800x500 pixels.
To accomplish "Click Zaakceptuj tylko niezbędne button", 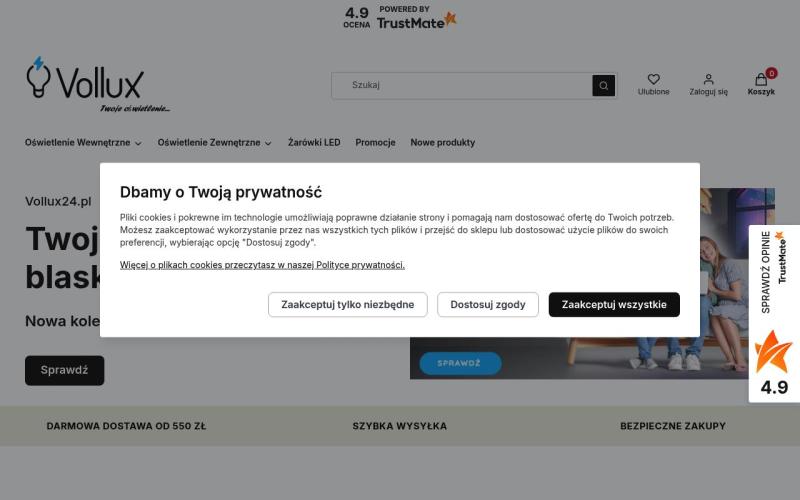I will [x=348, y=305].
